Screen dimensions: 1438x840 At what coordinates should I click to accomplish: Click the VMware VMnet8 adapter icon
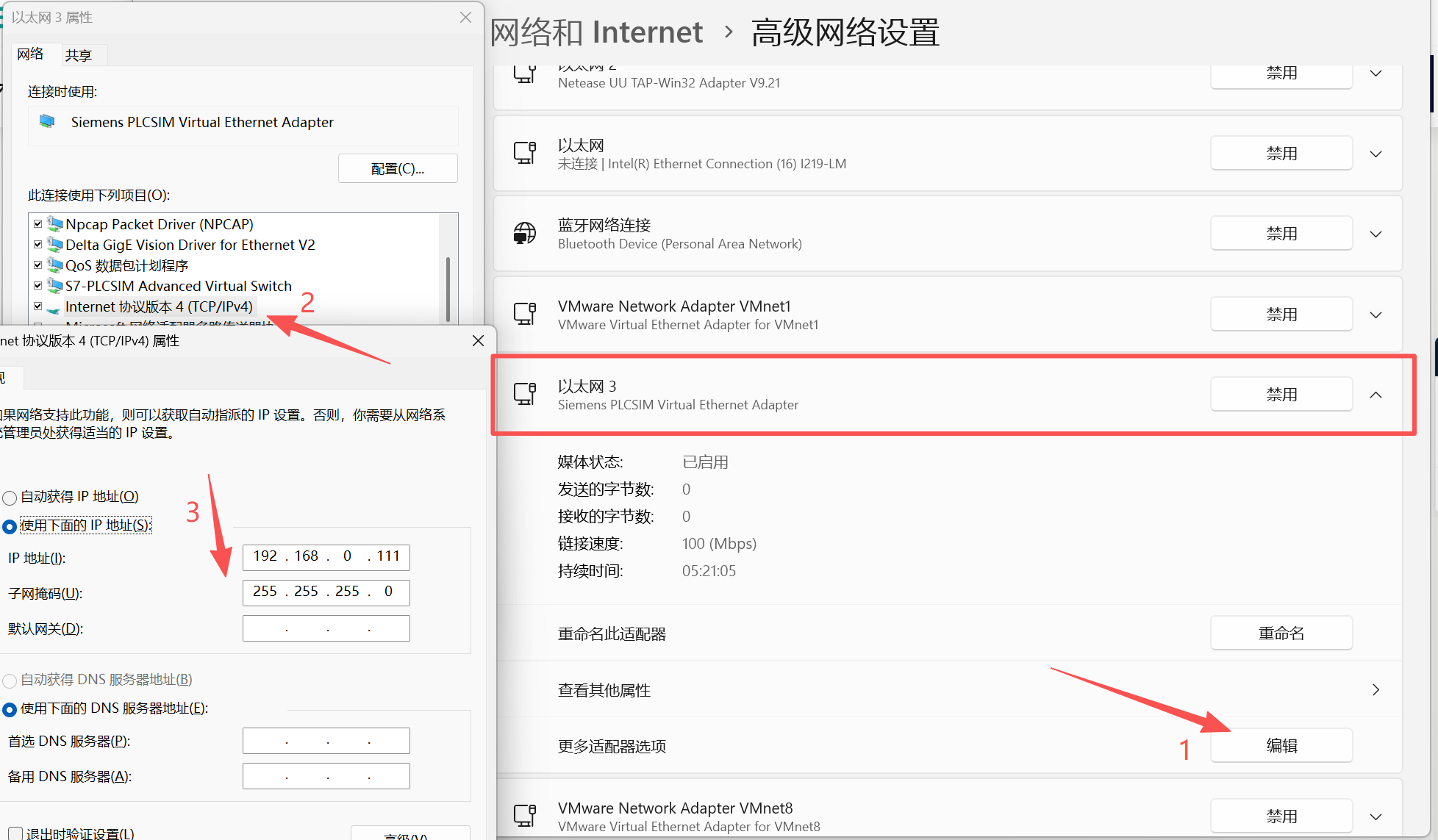(525, 816)
